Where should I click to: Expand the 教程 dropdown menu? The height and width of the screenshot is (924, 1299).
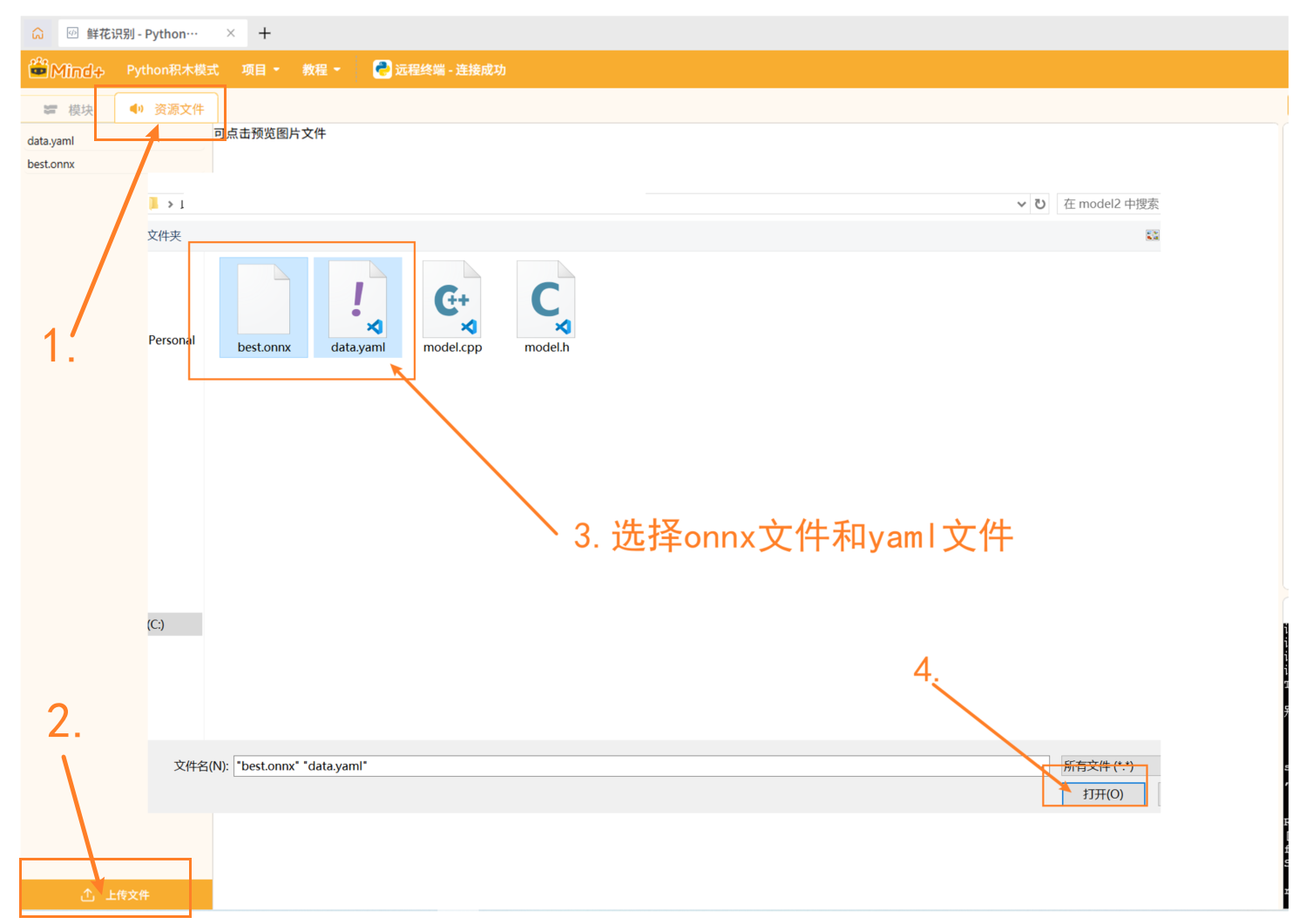click(321, 70)
